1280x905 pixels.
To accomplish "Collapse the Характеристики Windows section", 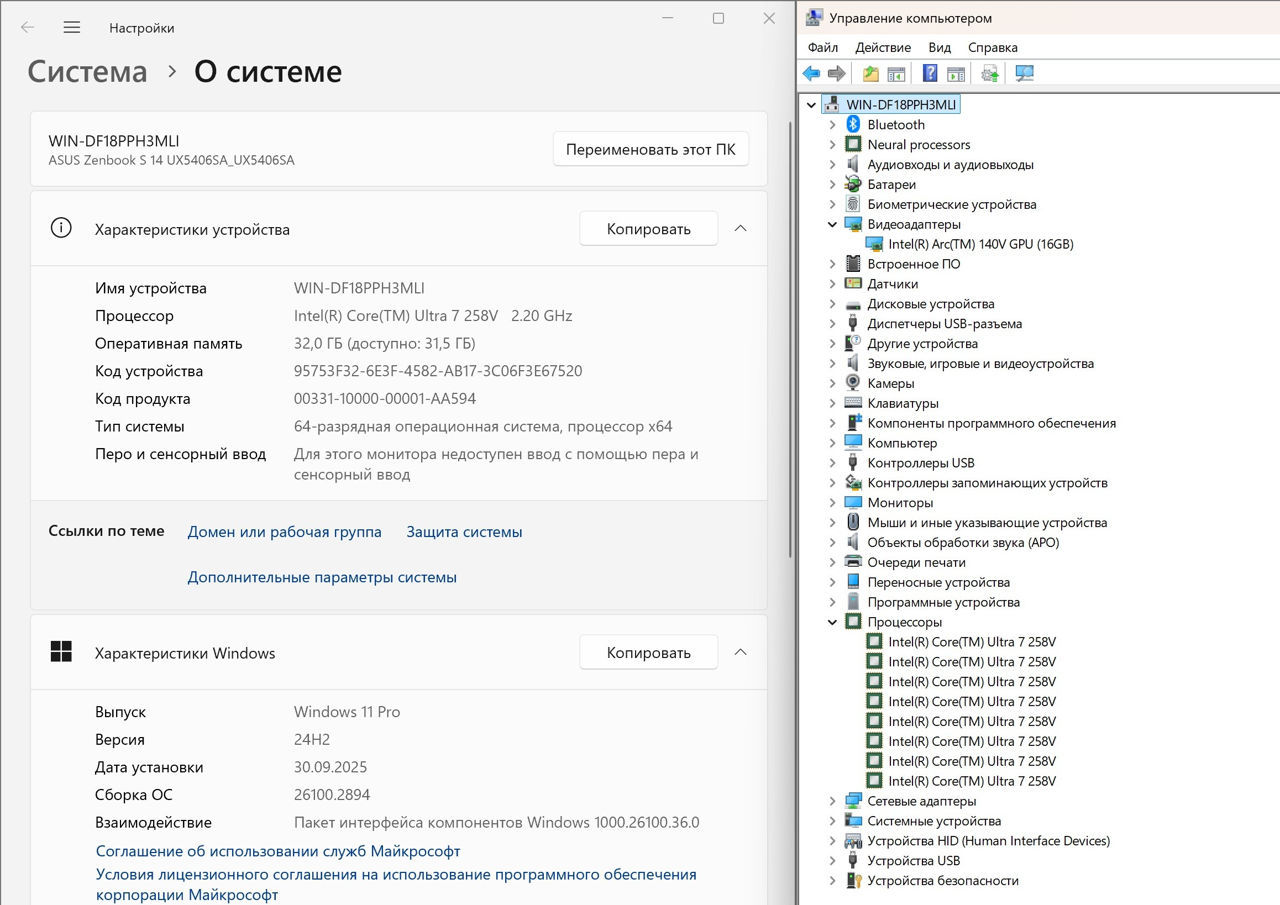I will click(x=741, y=653).
